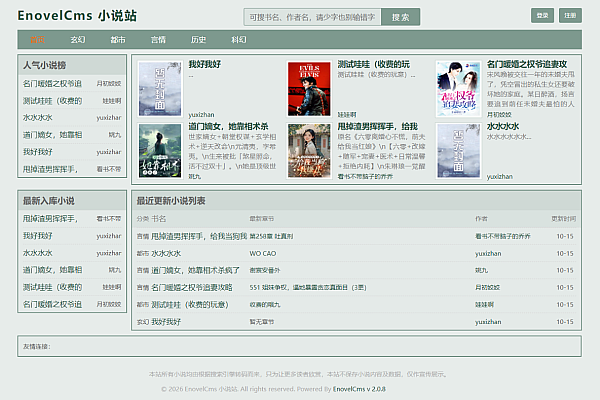600x400 pixels.
Task: Open latest chapter 第258章 in the update list
Action: (271, 237)
